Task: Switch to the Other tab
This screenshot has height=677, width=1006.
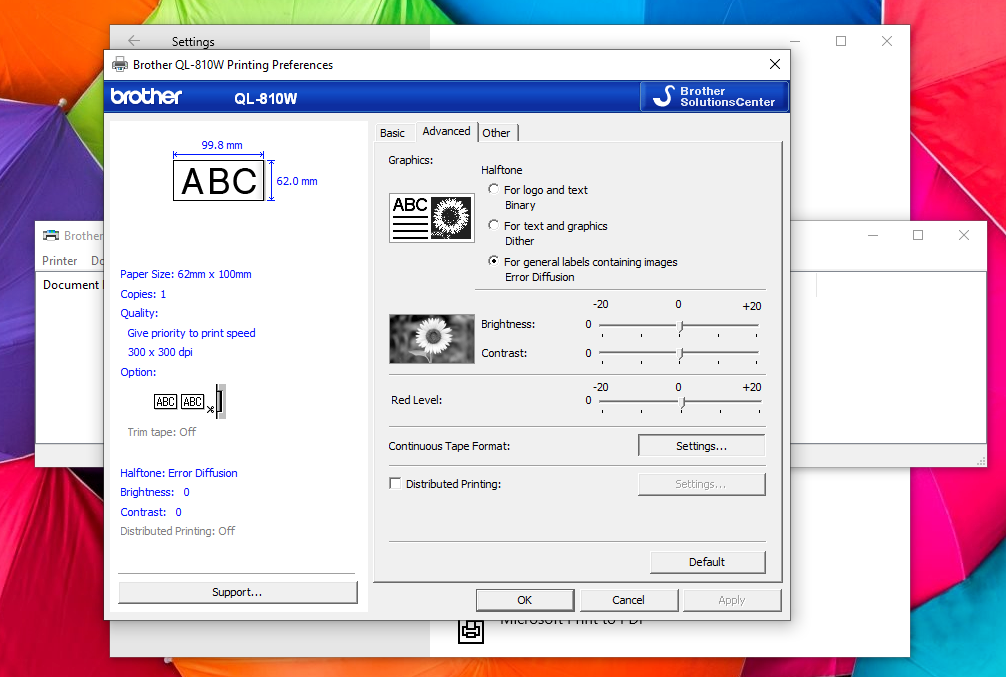Action: (497, 133)
